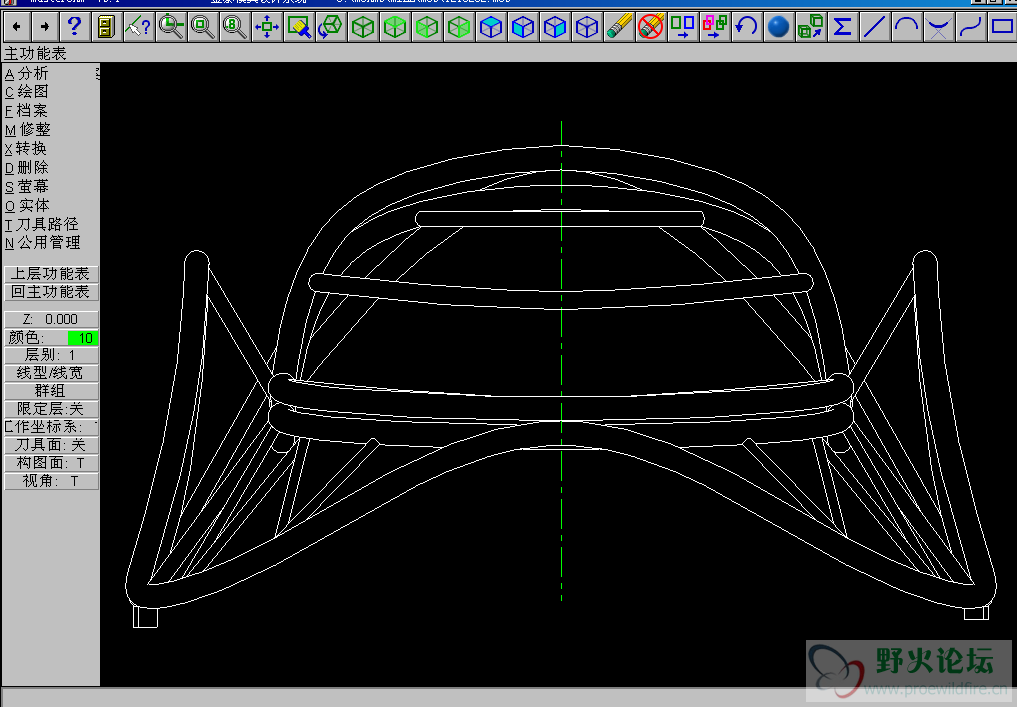Viewport: 1017px width, 707px height.
Task: Open the O 实体 menu item
Action: tap(27, 205)
